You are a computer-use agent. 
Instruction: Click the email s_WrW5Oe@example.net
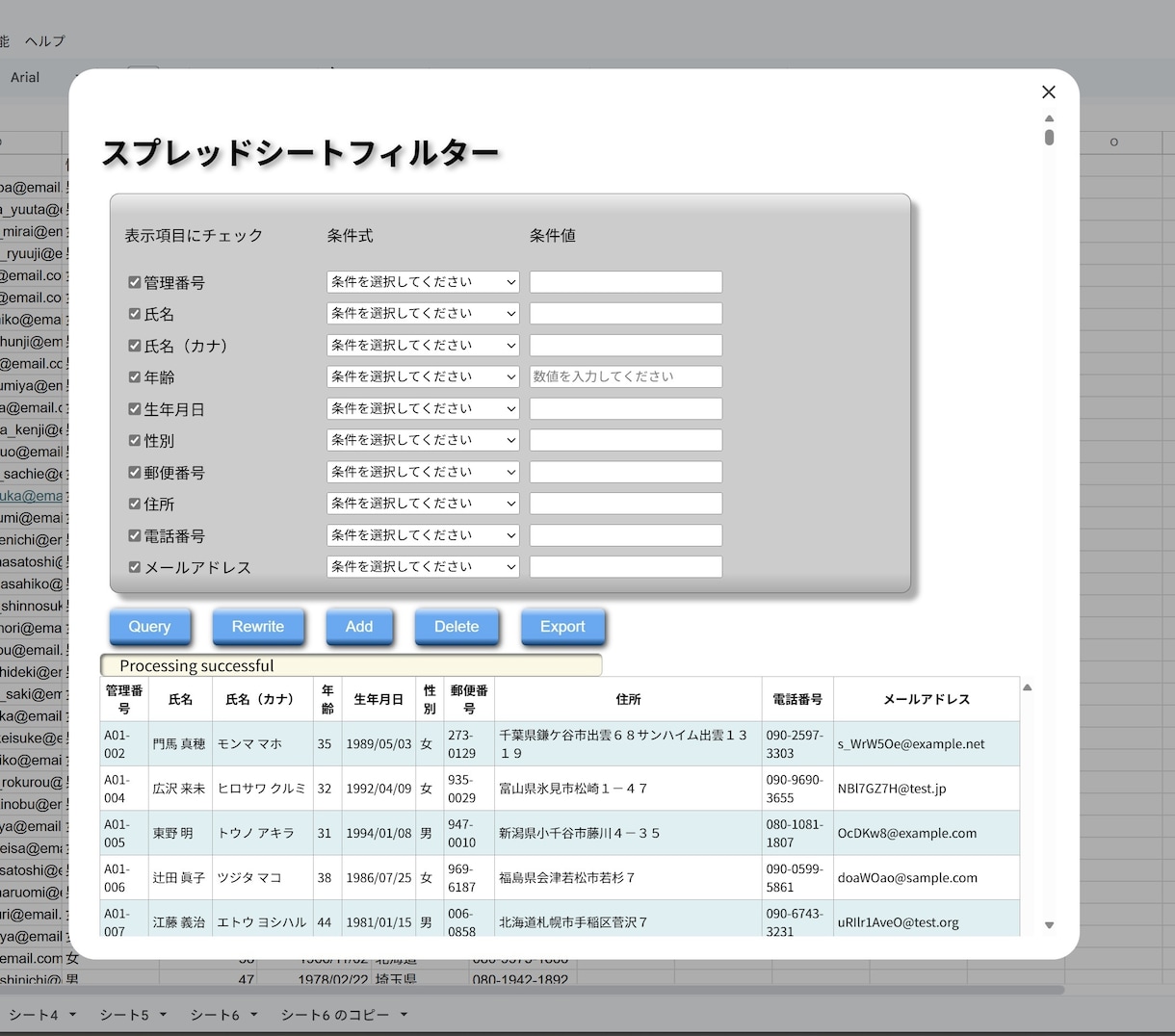coord(911,743)
